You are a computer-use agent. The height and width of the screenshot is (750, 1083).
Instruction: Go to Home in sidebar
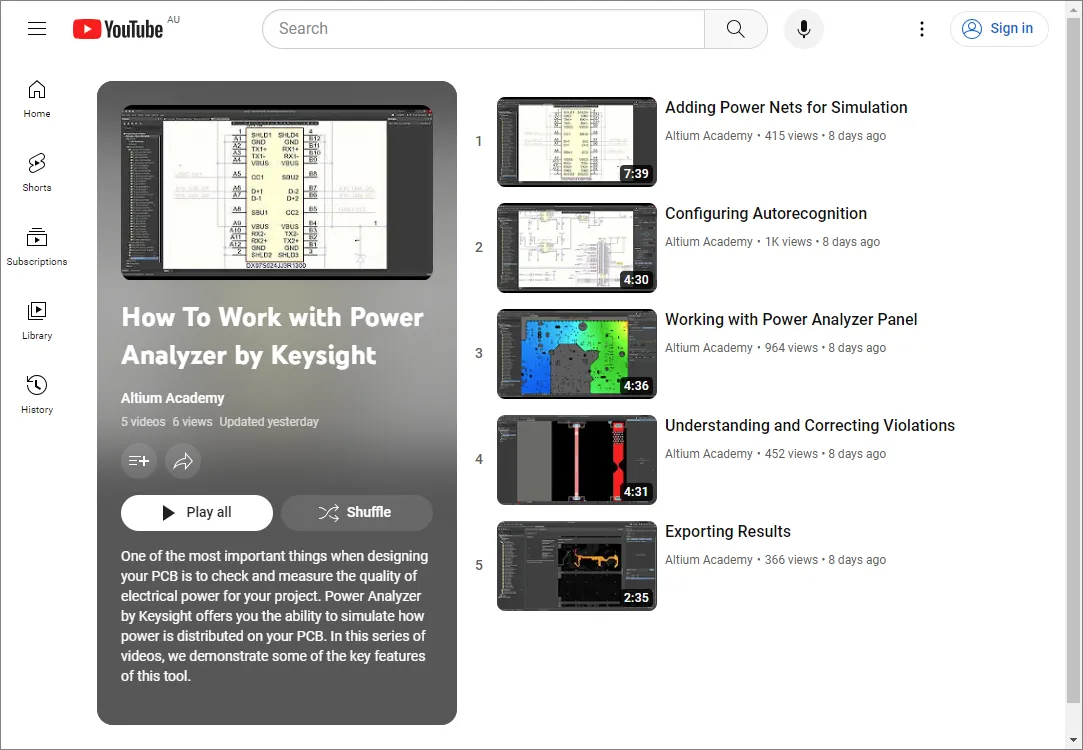pyautogui.click(x=37, y=99)
